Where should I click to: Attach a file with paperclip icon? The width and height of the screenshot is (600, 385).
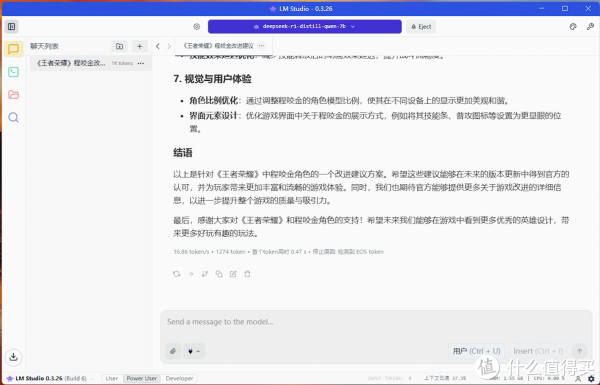pyautogui.click(x=173, y=351)
